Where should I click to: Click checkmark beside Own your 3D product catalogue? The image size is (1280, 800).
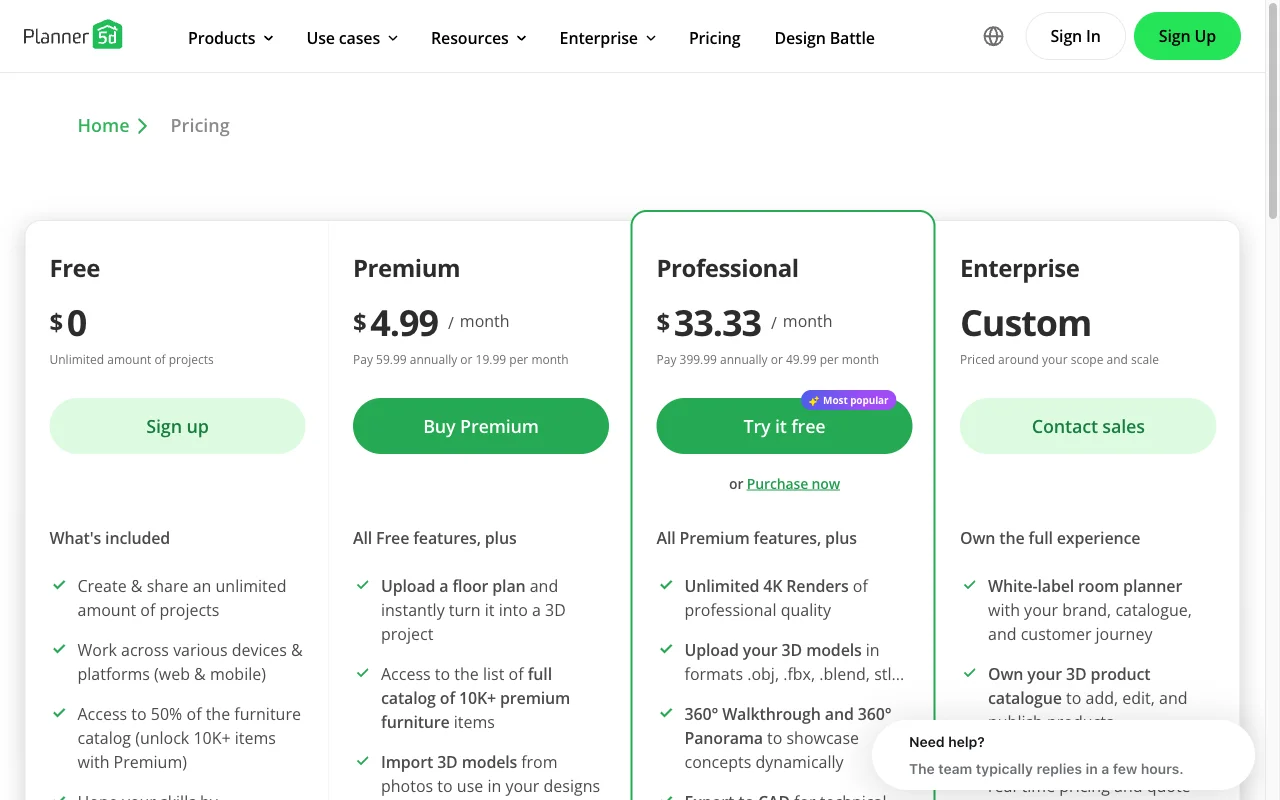[x=970, y=673]
